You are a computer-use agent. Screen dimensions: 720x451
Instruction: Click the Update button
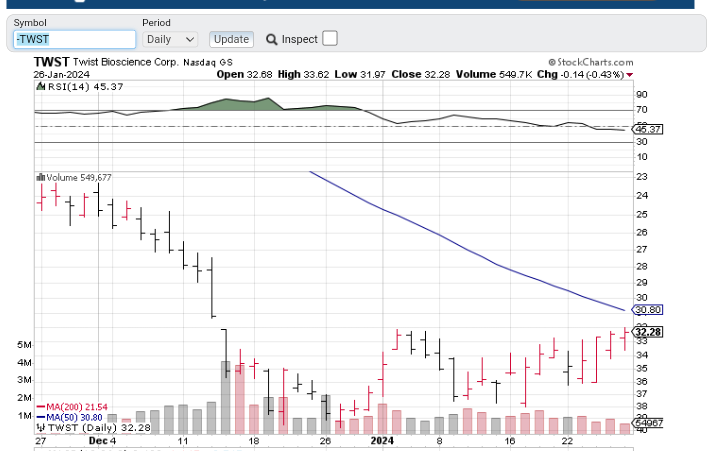[x=231, y=39]
